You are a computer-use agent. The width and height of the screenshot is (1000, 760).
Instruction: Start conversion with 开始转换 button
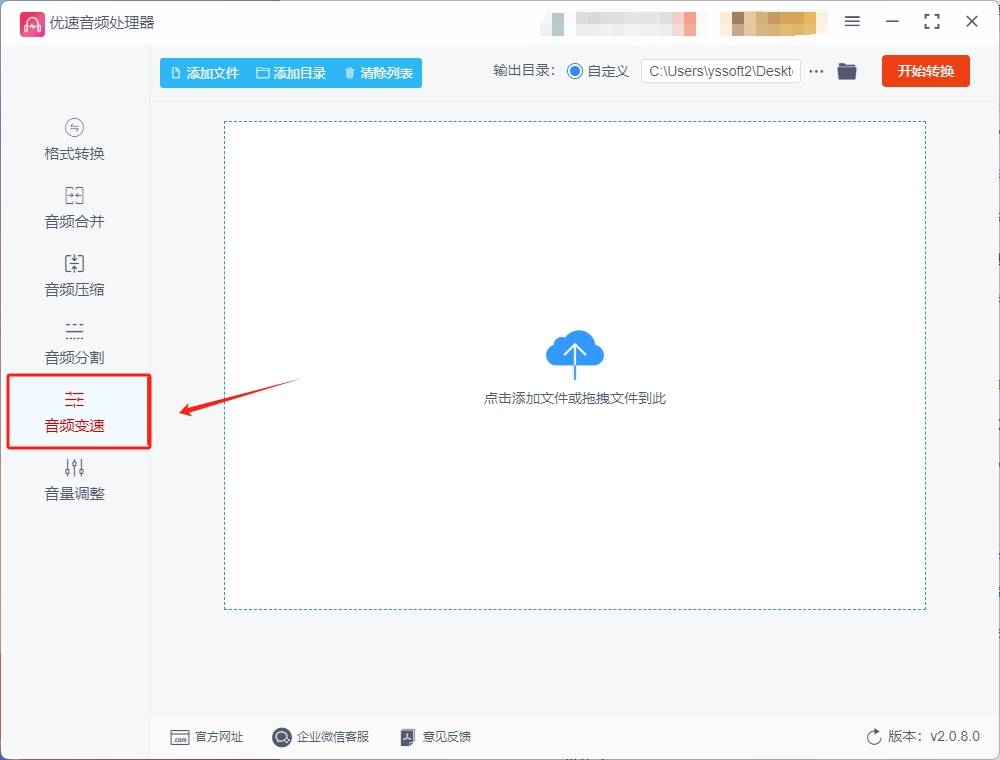pos(925,71)
